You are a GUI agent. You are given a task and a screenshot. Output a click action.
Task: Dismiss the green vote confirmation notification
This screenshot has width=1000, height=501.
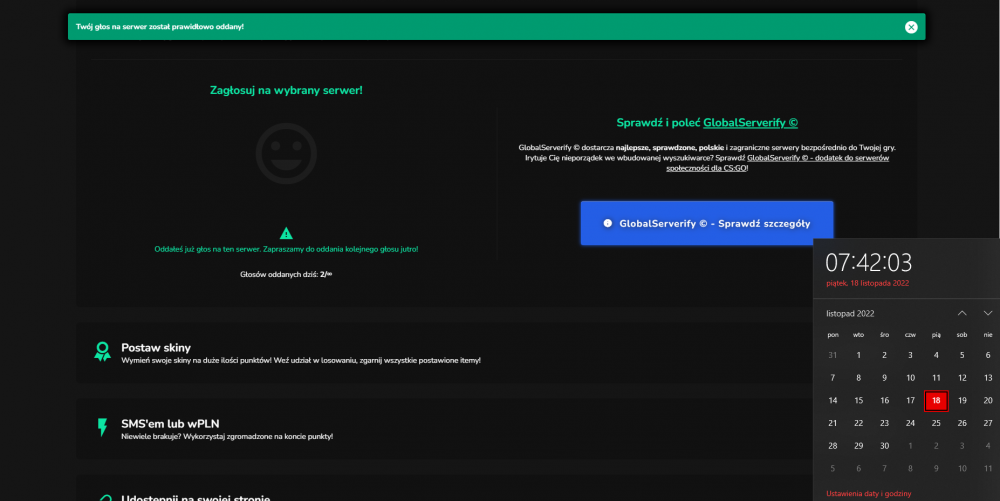click(x=911, y=27)
